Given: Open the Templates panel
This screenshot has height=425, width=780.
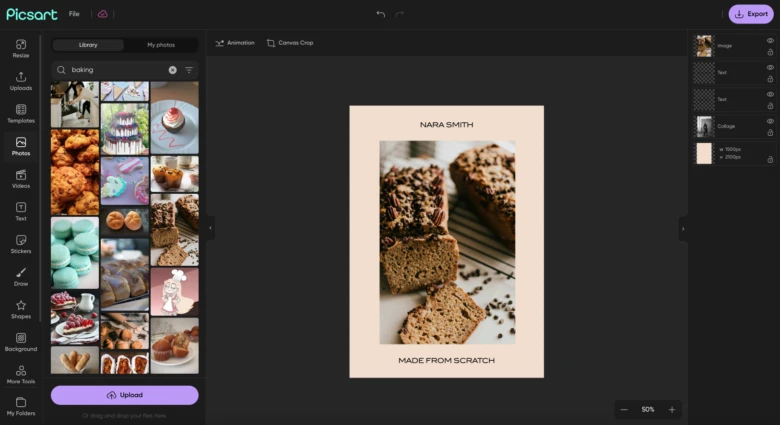Looking at the screenshot, I should coord(20,113).
